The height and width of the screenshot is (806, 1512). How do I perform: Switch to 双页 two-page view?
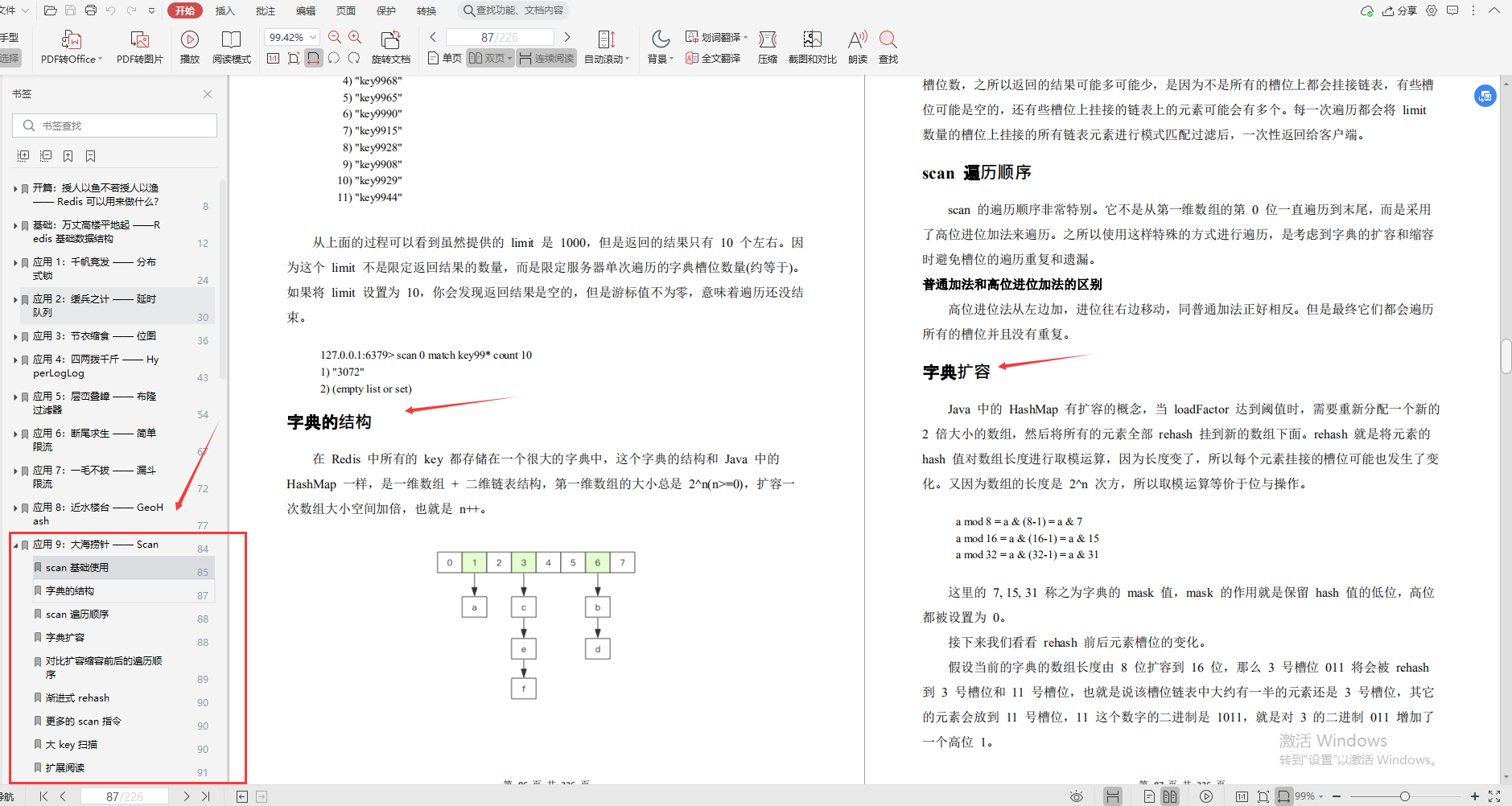pyautogui.click(x=487, y=57)
